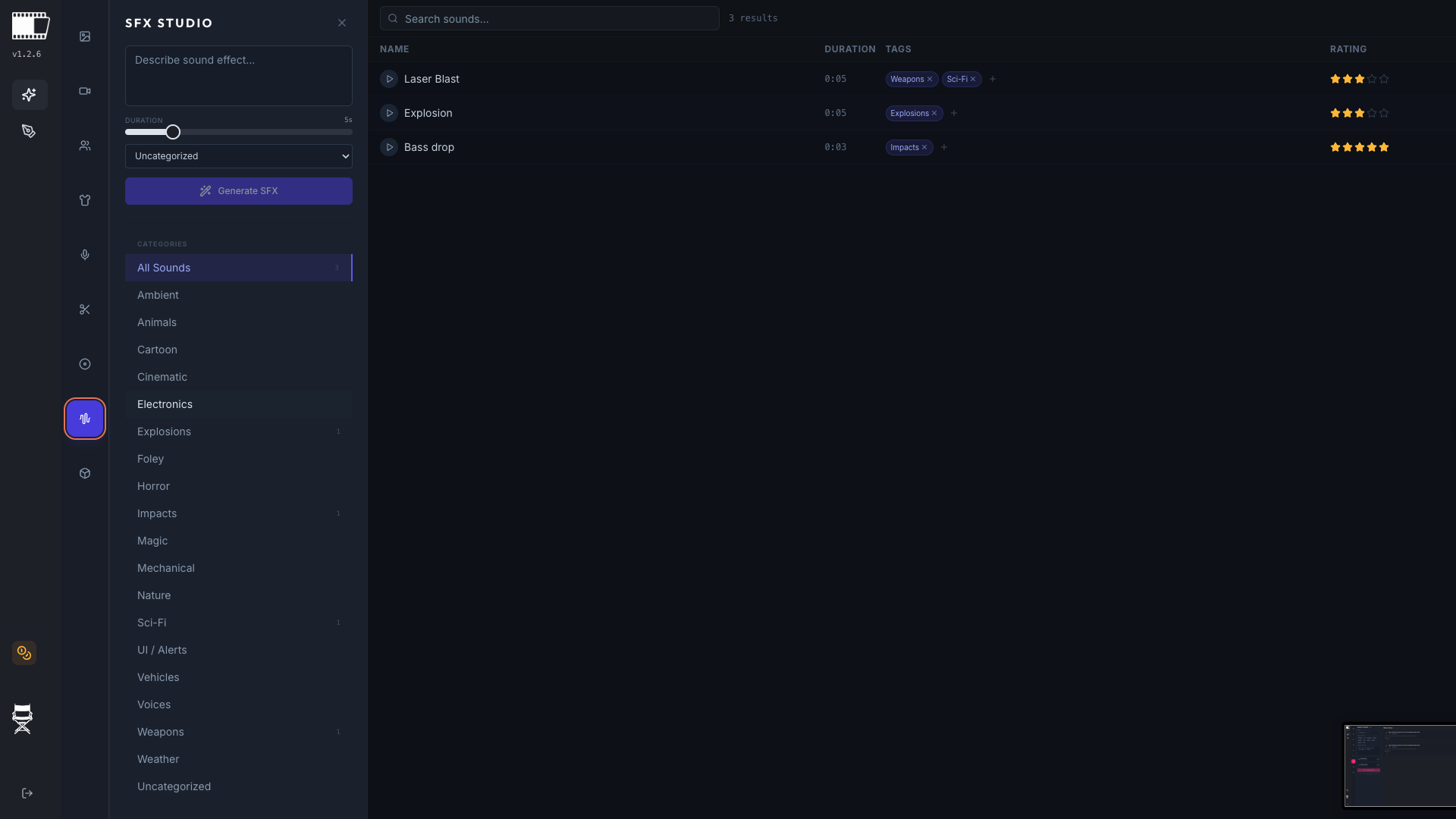1456x819 pixels.
Task: Filter by the Weapons category
Action: tap(239, 732)
